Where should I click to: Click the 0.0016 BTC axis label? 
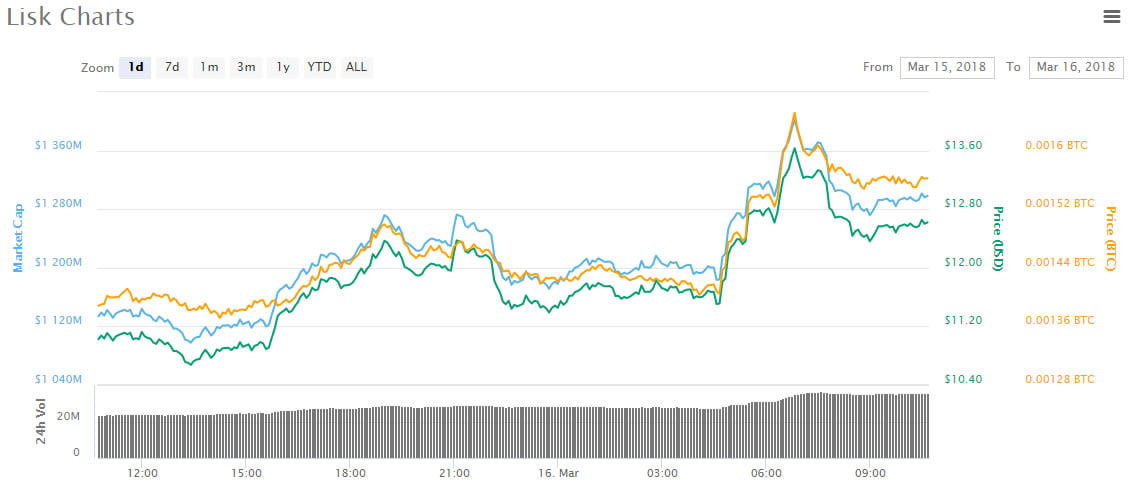point(1056,145)
